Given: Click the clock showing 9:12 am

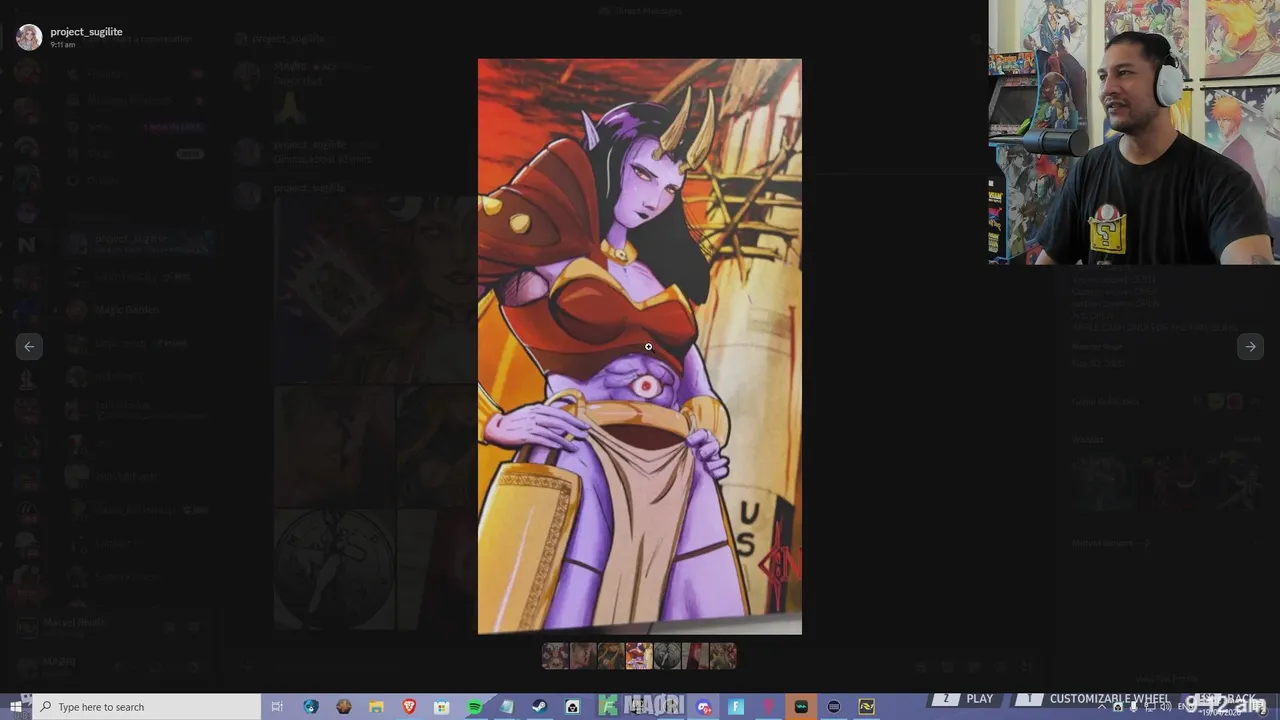Looking at the screenshot, I should [1228, 704].
